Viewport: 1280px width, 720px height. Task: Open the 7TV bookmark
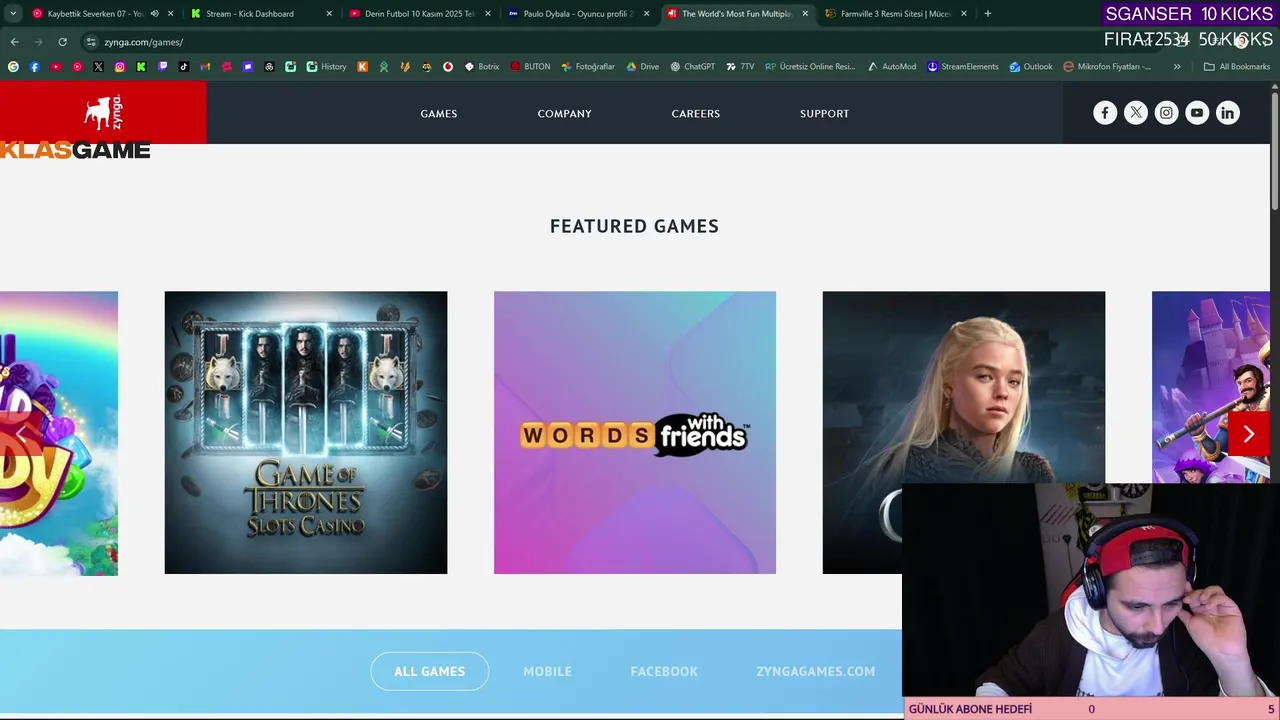point(740,67)
